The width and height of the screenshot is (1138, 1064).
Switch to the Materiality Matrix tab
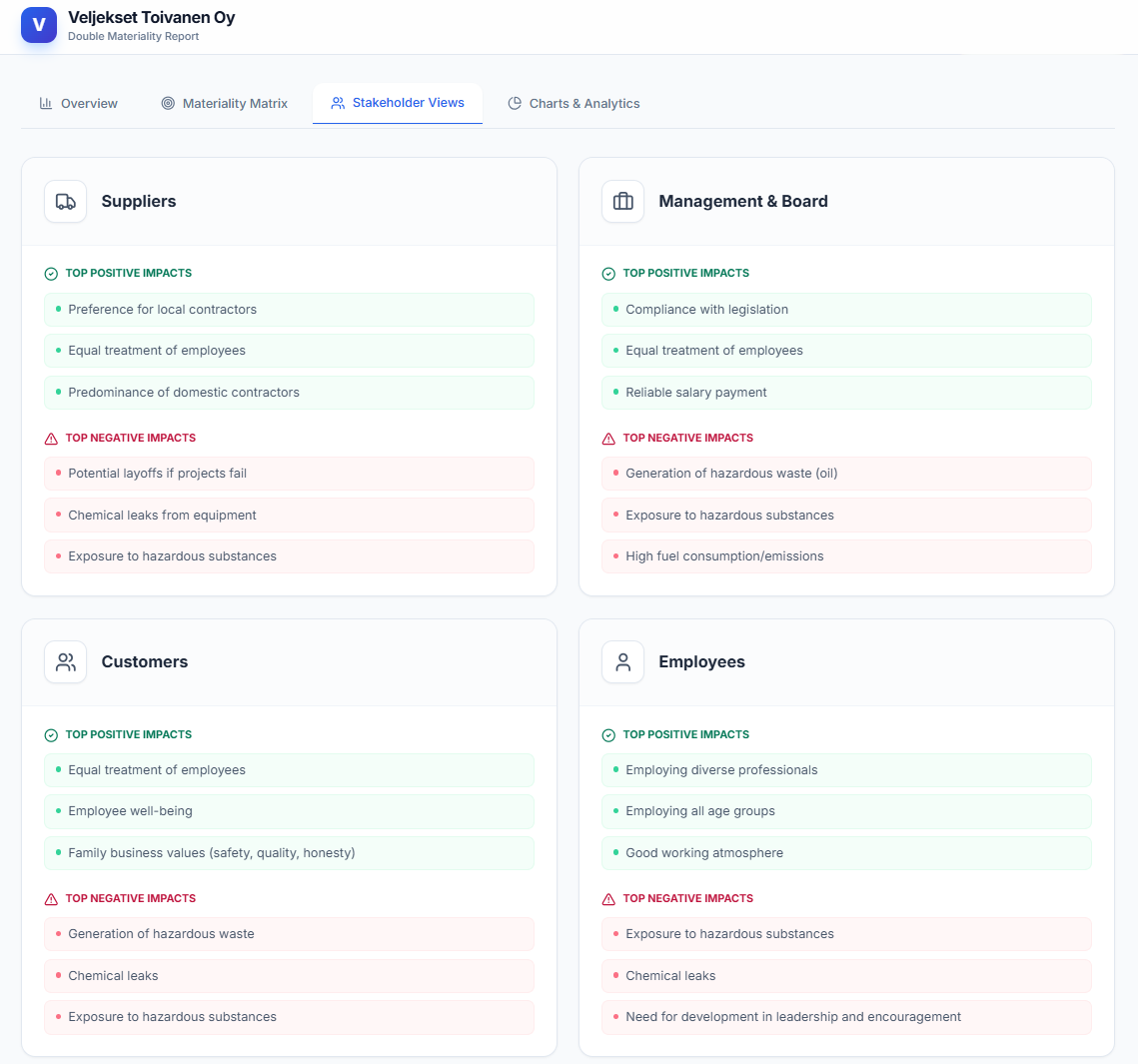(x=225, y=104)
